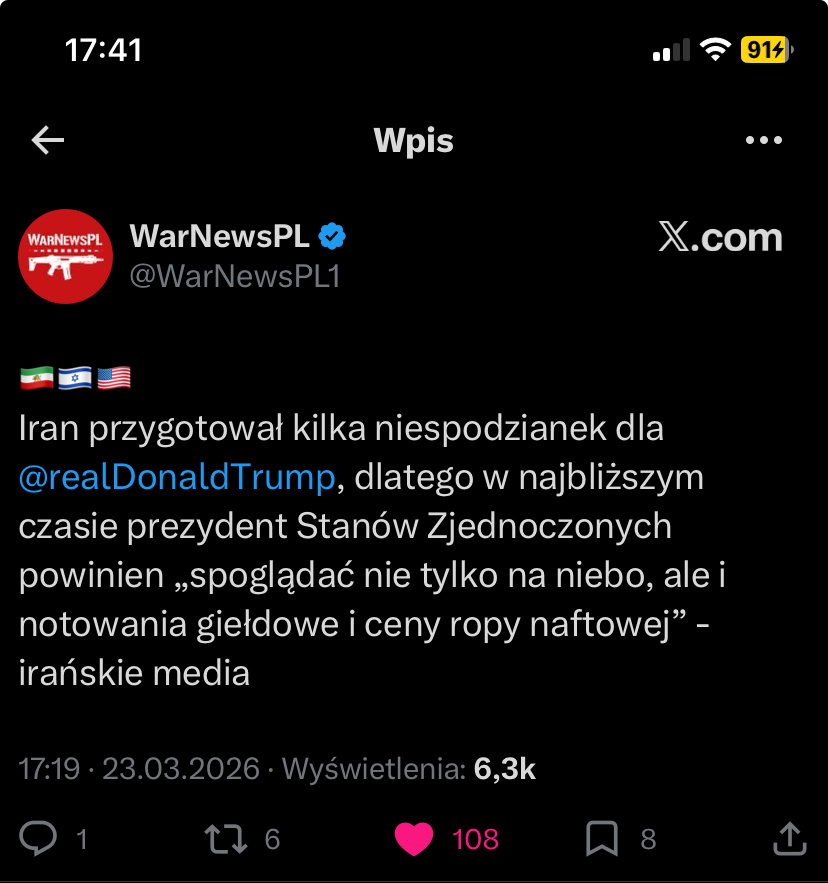The height and width of the screenshot is (883, 828).
Task: Open the reposts count showing 6
Action: pos(273,839)
